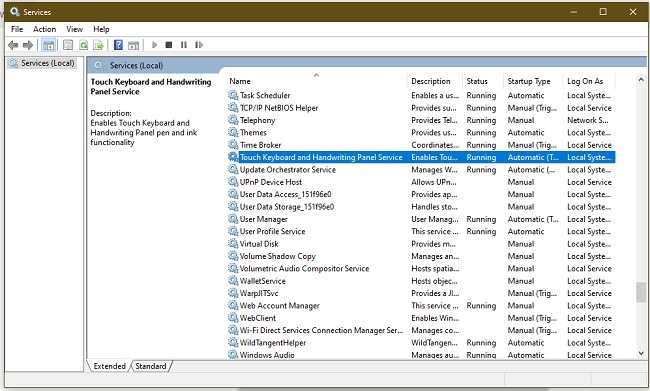Open the Help menu
This screenshot has height=391, width=650.
point(101,29)
